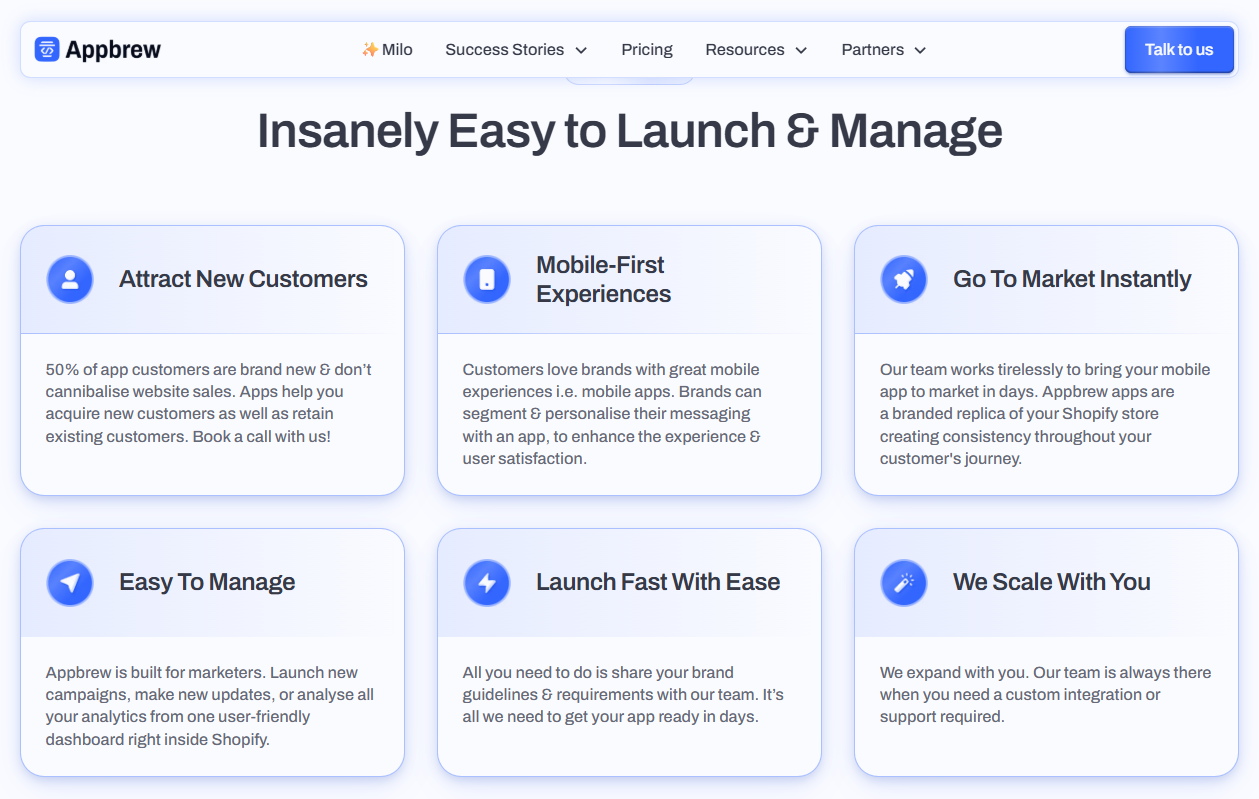Click the Appbrew logo icon
1259x799 pixels.
(47, 49)
